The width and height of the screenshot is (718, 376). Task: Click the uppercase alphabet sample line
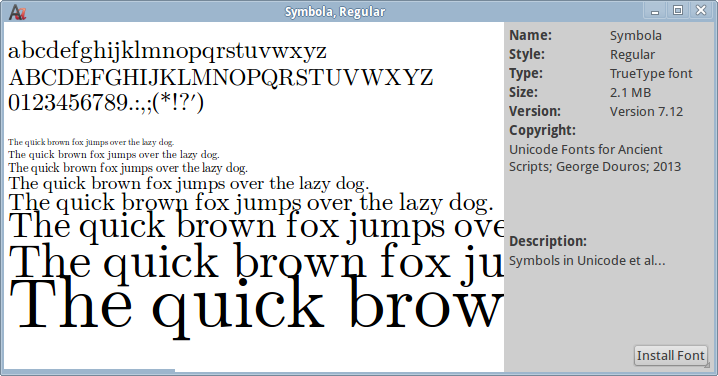pos(220,77)
